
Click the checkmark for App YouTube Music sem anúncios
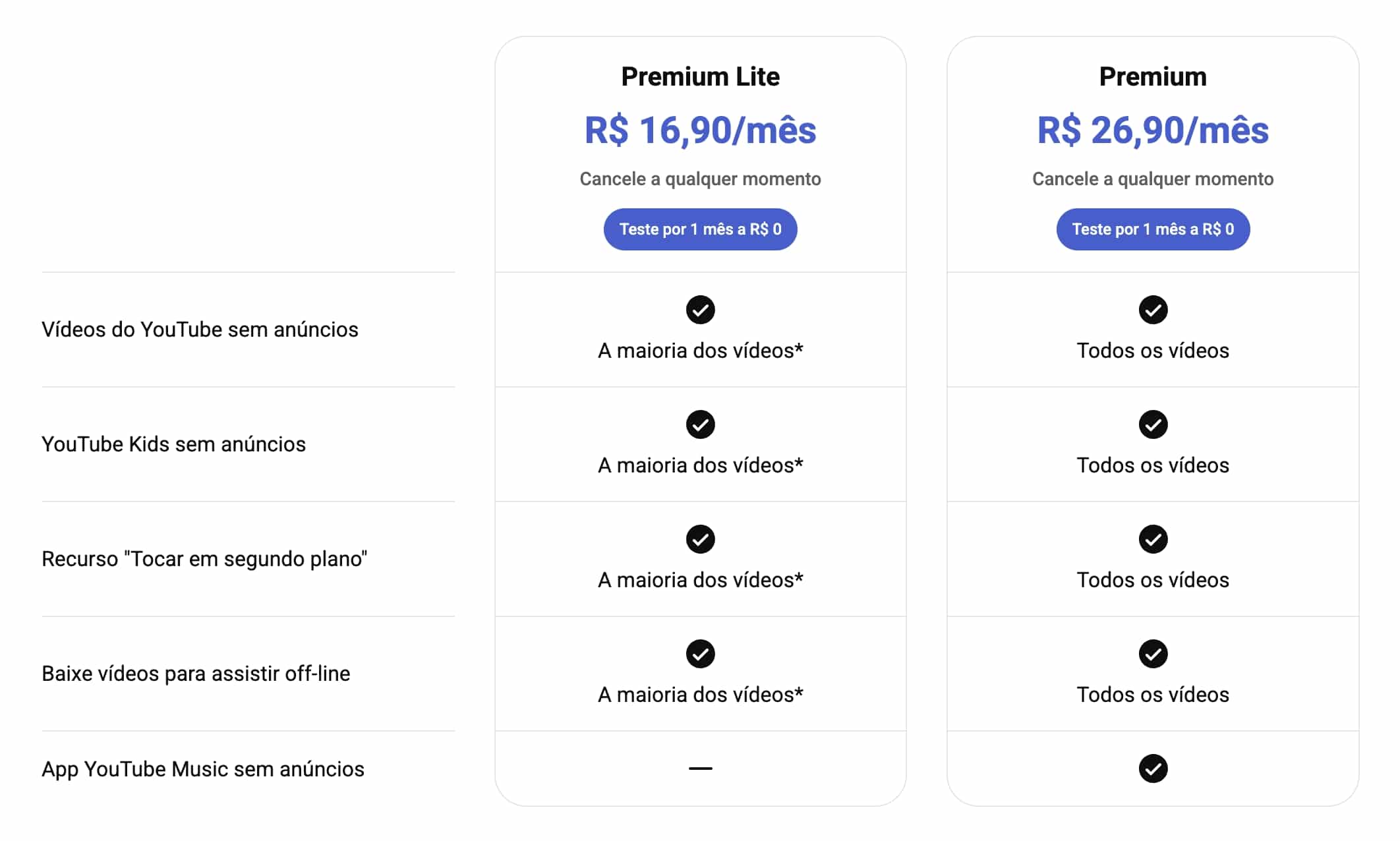(1153, 768)
